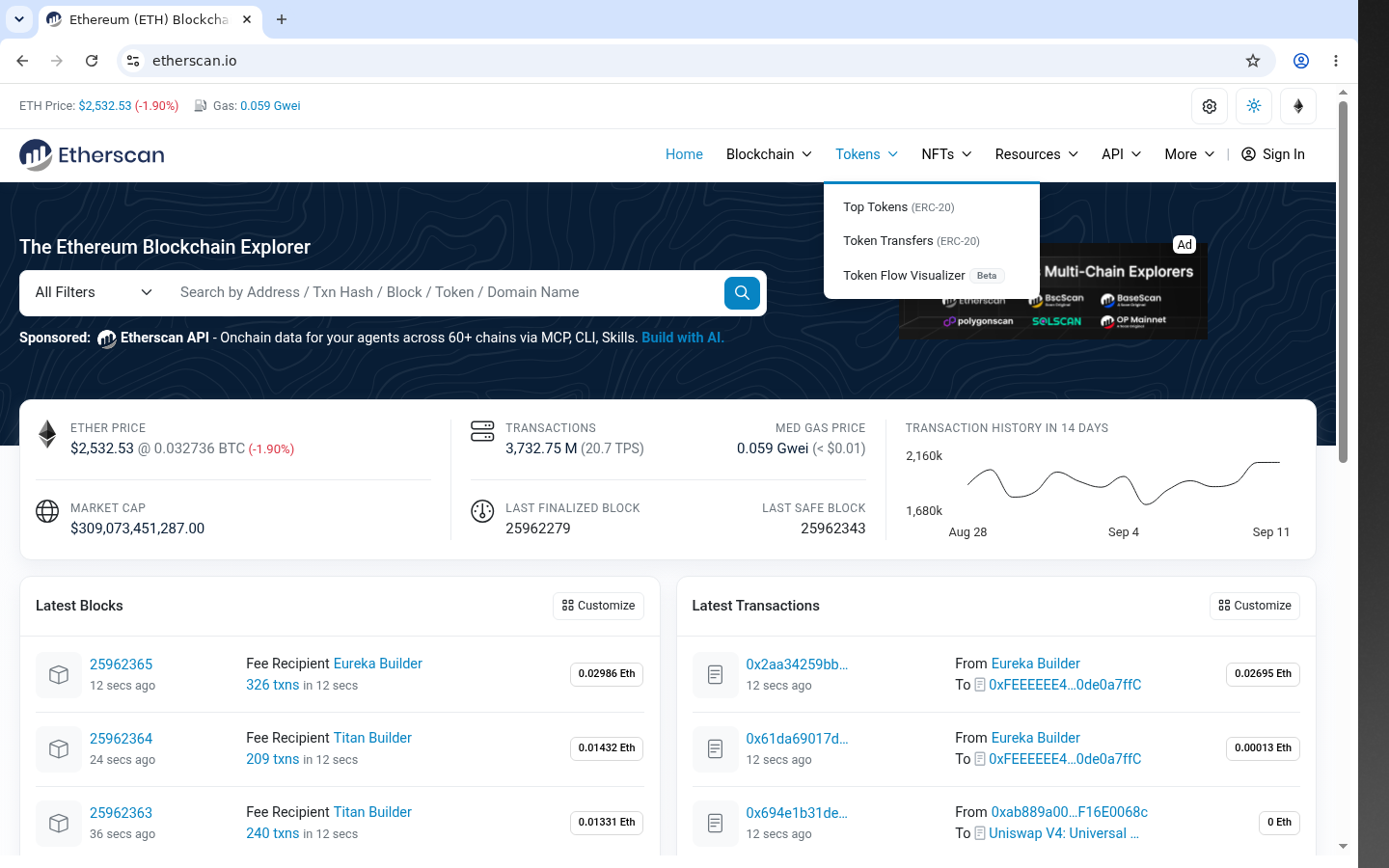Click the forward navigation arrow

[x=57, y=61]
